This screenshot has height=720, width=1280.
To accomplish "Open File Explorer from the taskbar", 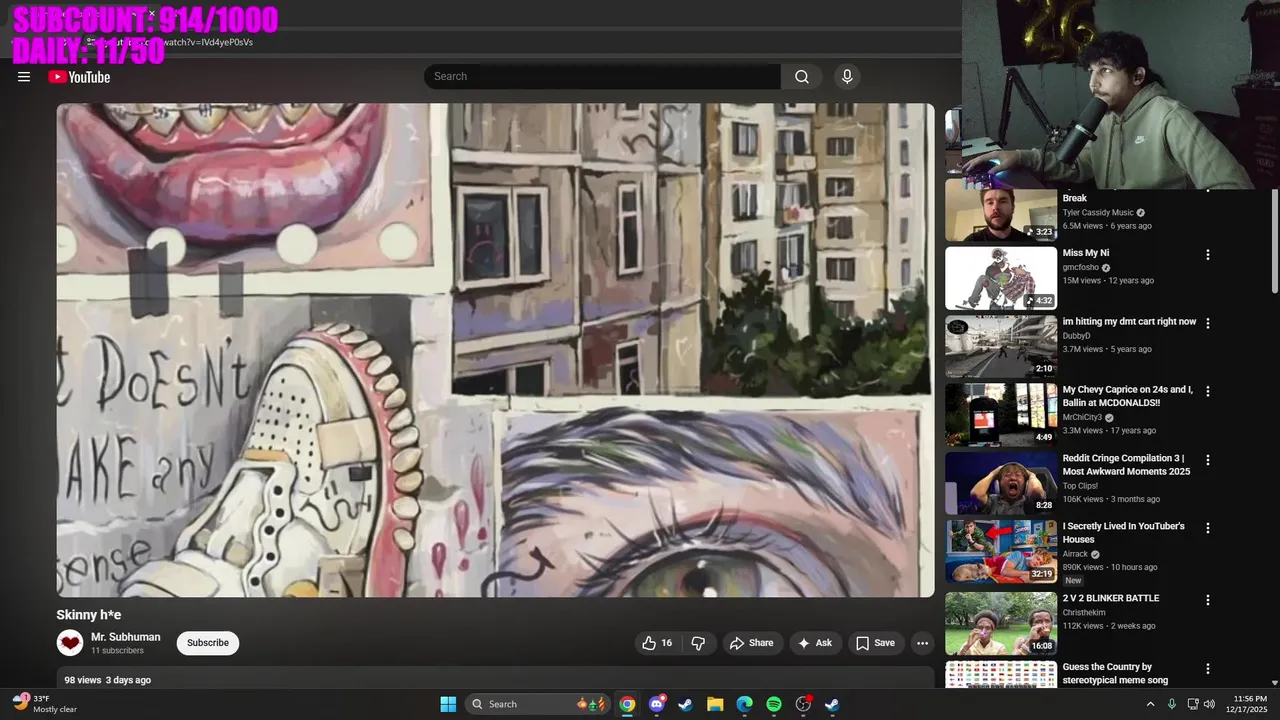I will click(x=715, y=704).
